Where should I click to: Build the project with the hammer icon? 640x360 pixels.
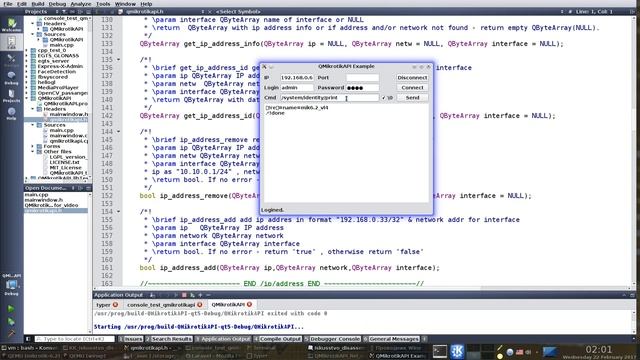pos(11,333)
